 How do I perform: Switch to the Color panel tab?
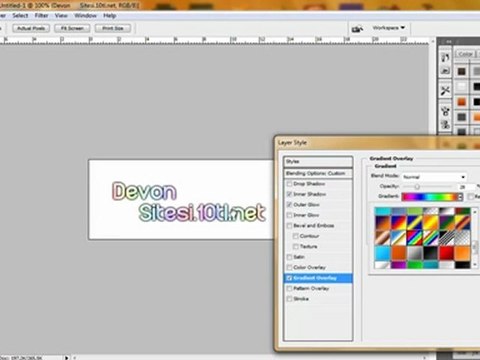(466, 54)
